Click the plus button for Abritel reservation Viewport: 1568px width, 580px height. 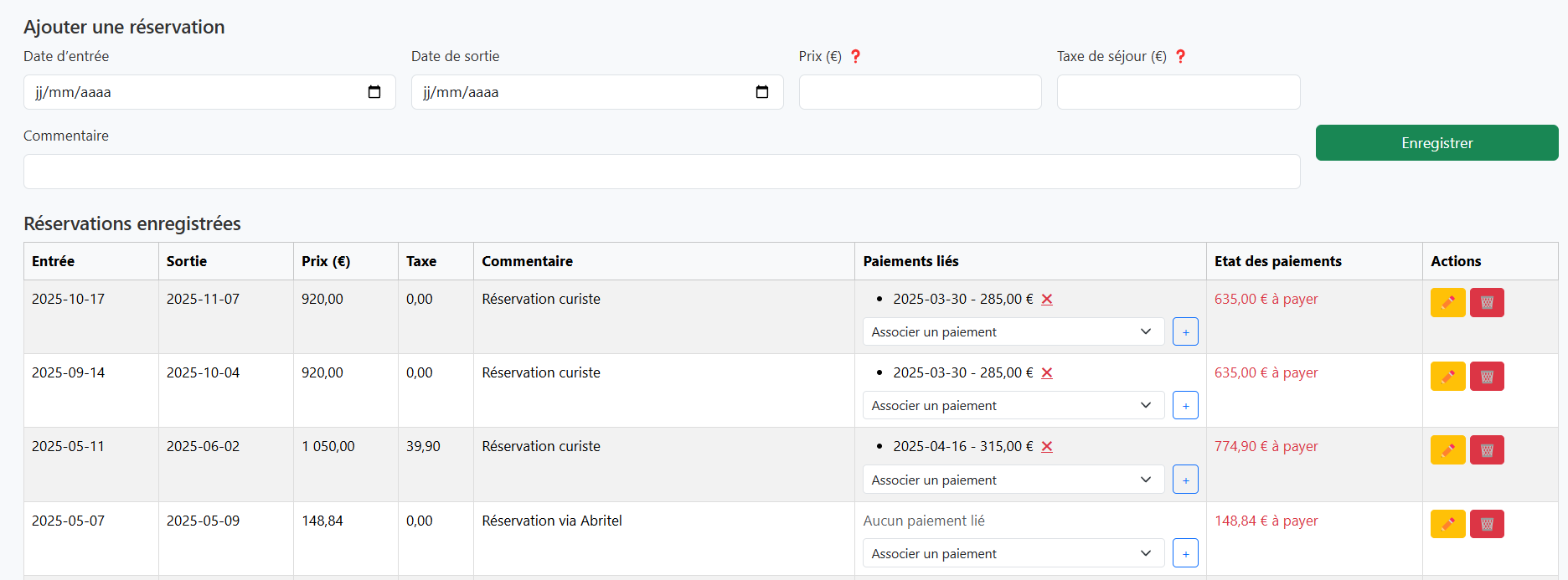pos(1185,553)
